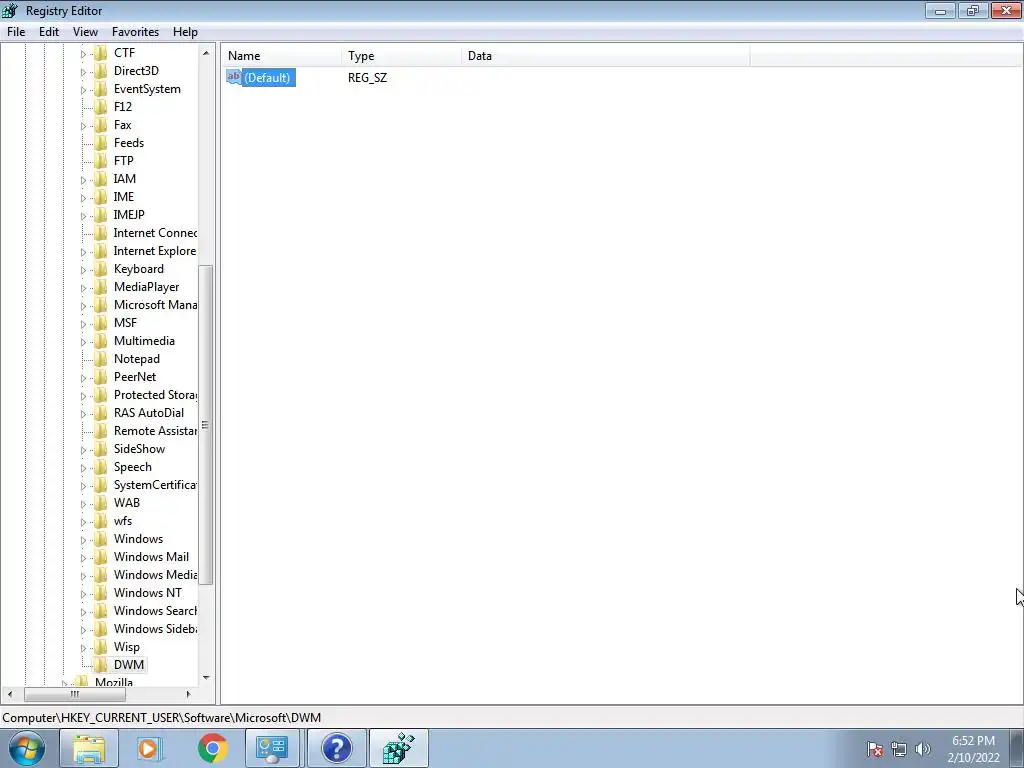This screenshot has width=1024, height=768.
Task: Click the Feeds folder icon
Action: click(x=101, y=142)
